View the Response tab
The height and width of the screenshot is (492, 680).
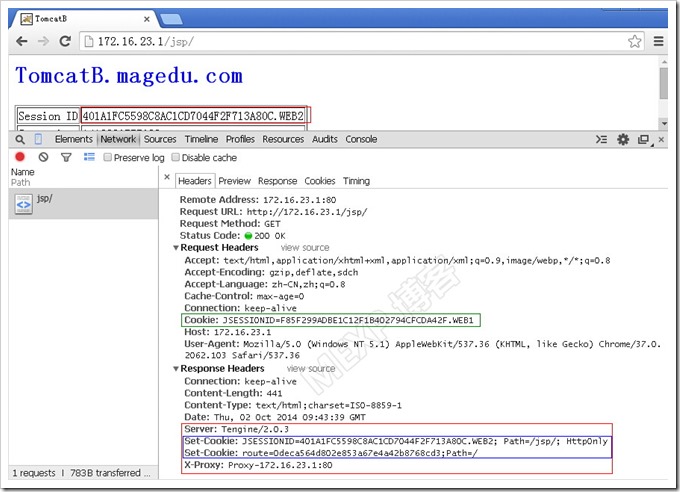(x=277, y=181)
